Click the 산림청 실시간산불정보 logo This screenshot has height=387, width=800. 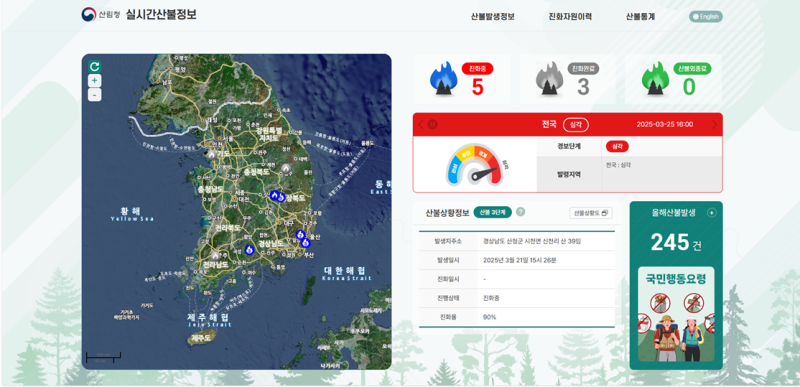[x=138, y=14]
